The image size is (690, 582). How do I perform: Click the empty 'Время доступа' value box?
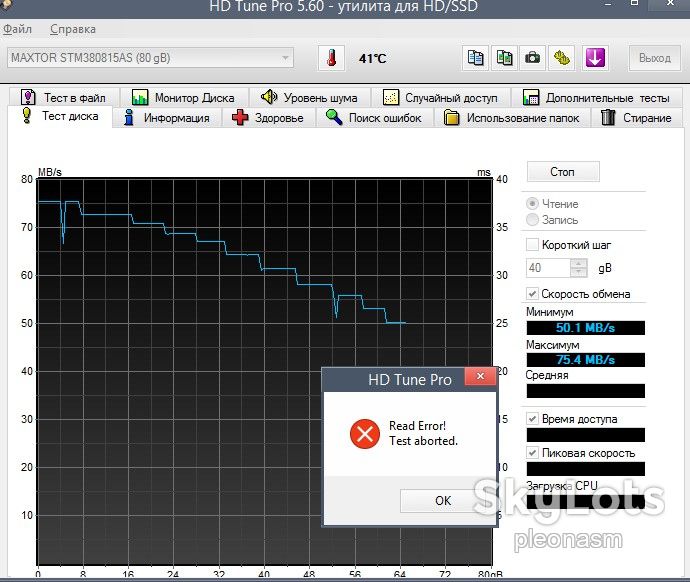tap(585, 435)
